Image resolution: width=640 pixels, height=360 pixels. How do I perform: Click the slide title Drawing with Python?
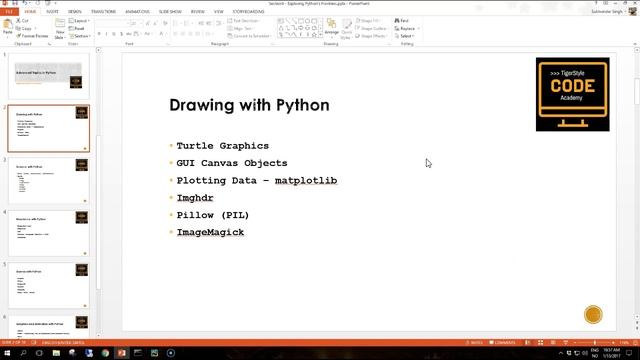249,105
